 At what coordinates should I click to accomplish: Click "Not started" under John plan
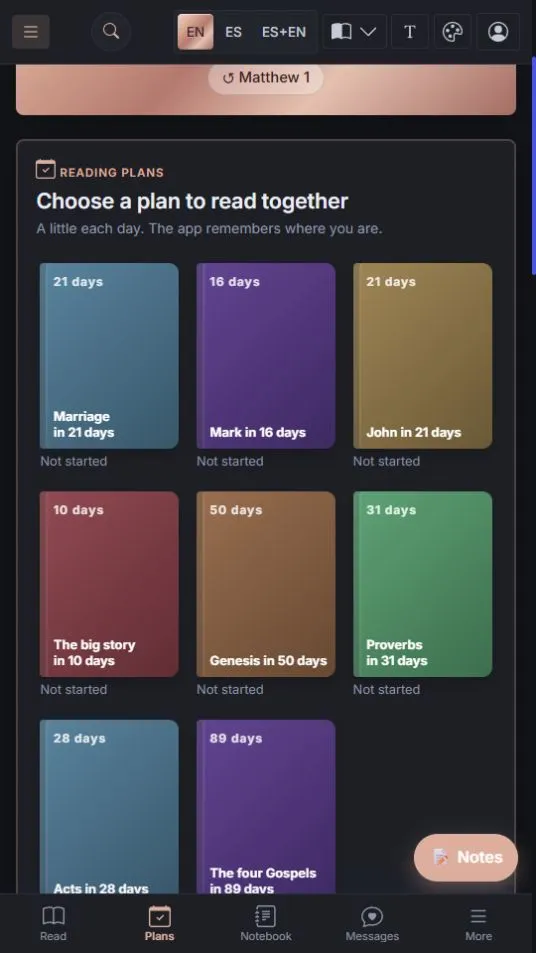click(x=387, y=461)
